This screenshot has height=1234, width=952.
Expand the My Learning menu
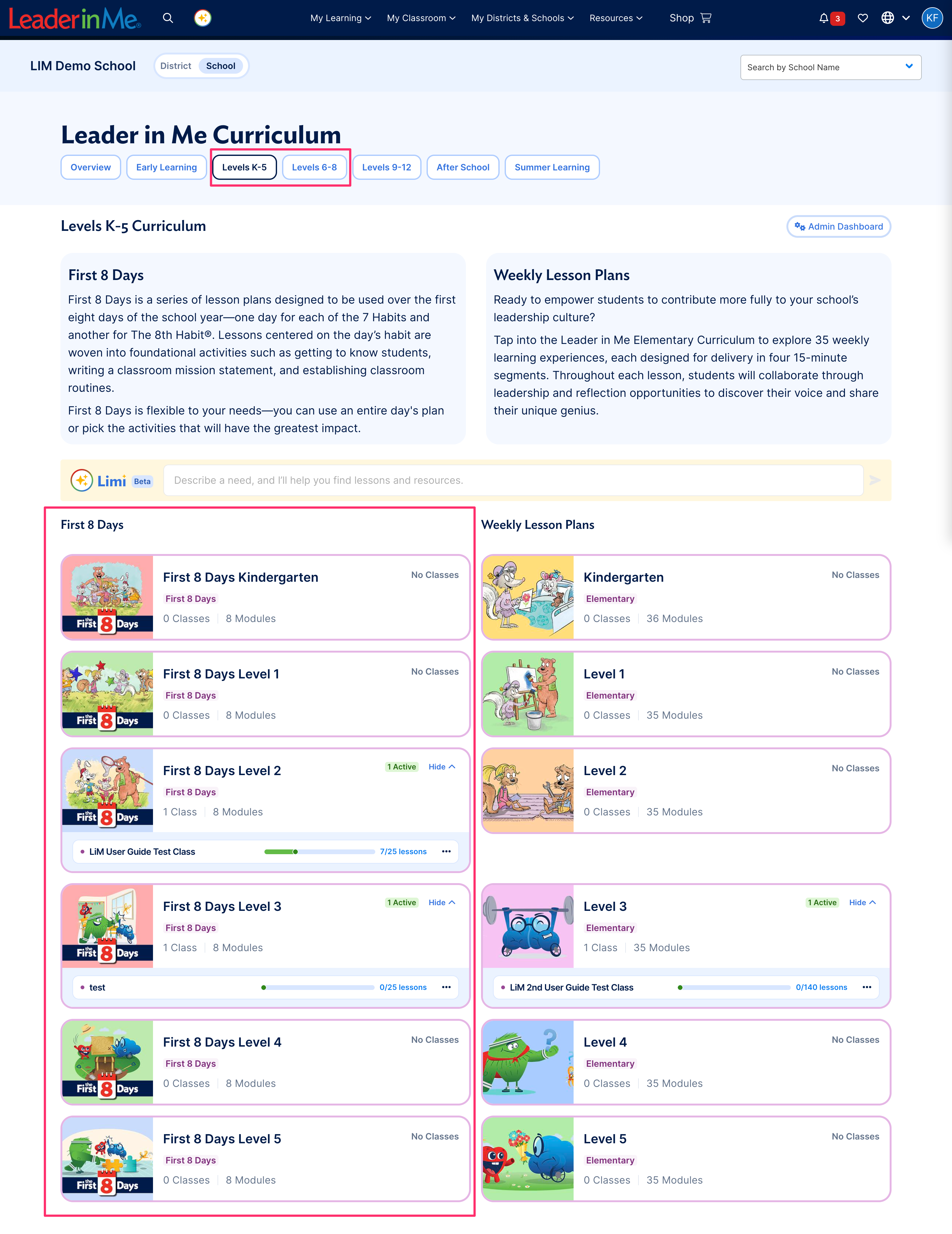point(341,18)
